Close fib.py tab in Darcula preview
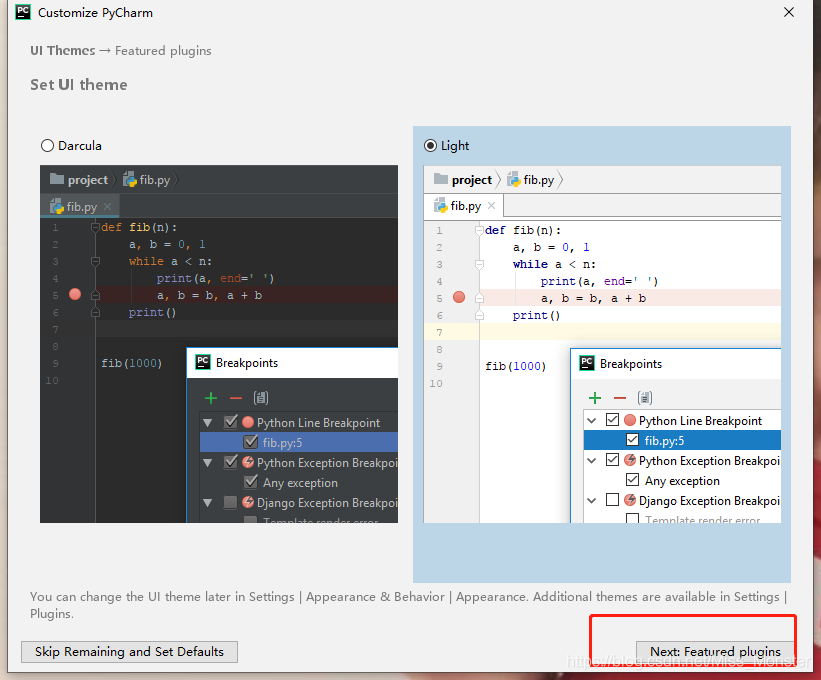The width and height of the screenshot is (821, 680). 107,206
